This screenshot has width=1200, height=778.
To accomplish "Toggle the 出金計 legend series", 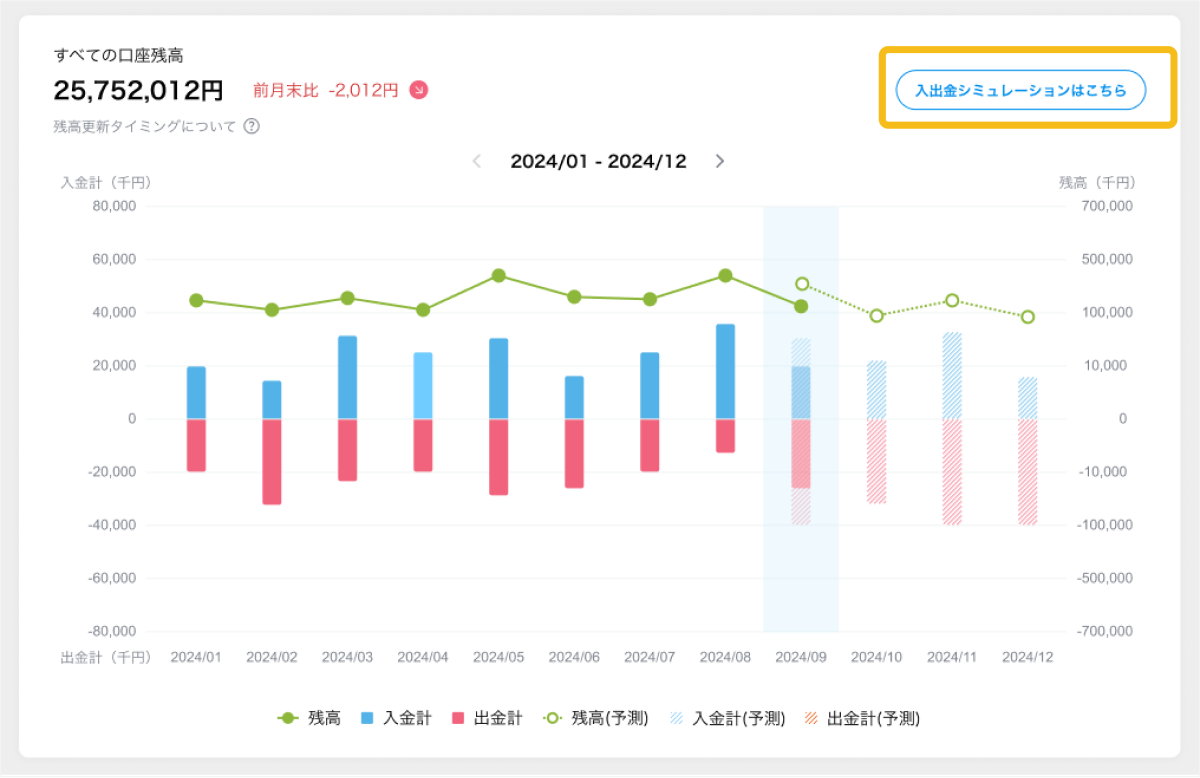I will point(488,718).
